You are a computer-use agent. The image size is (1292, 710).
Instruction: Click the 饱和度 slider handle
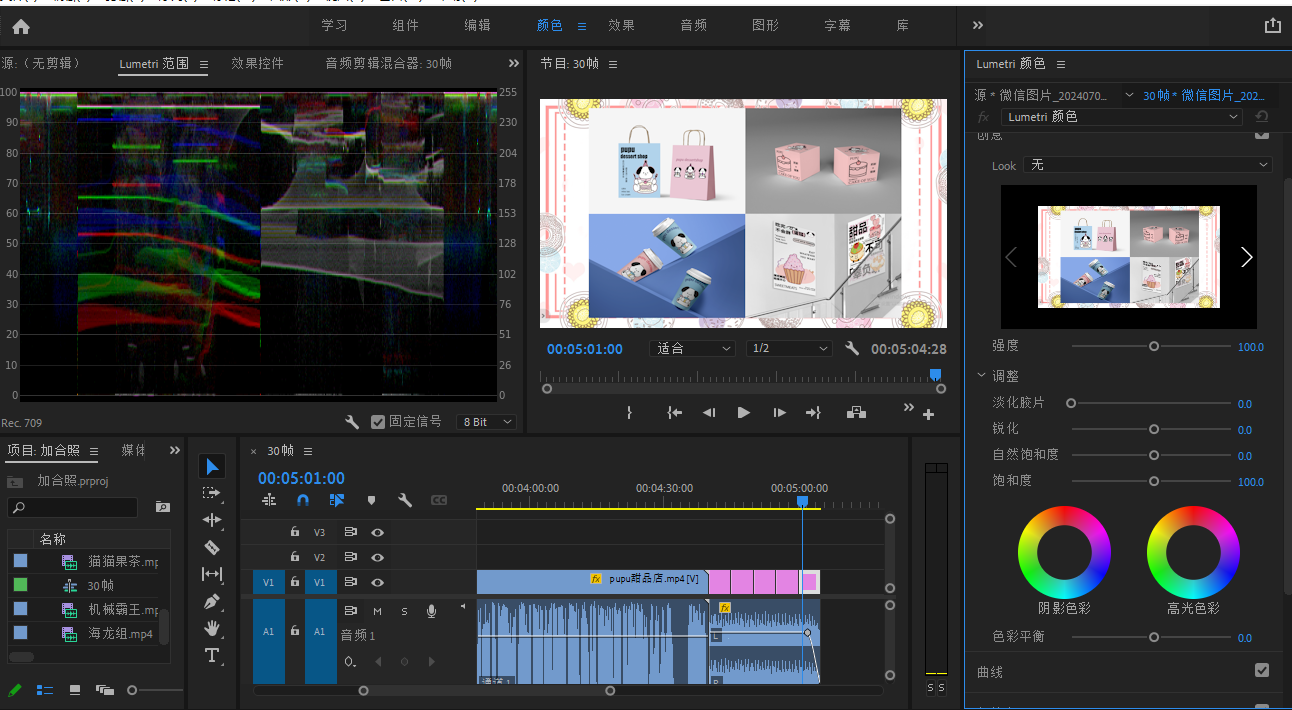pos(1153,481)
